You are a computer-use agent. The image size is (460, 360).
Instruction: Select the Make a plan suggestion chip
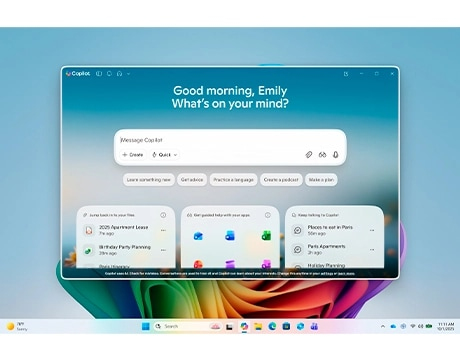pyautogui.click(x=321, y=180)
